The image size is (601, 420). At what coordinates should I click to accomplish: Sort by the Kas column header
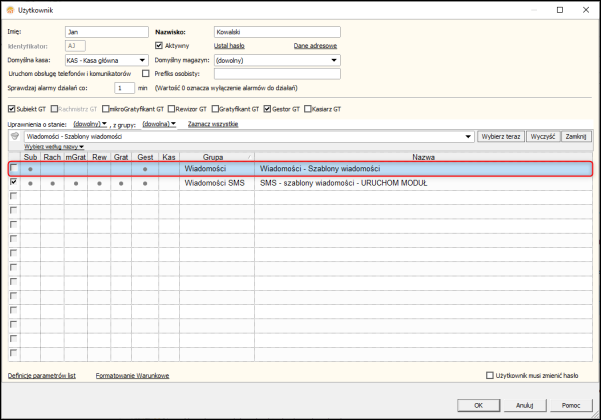[169, 157]
